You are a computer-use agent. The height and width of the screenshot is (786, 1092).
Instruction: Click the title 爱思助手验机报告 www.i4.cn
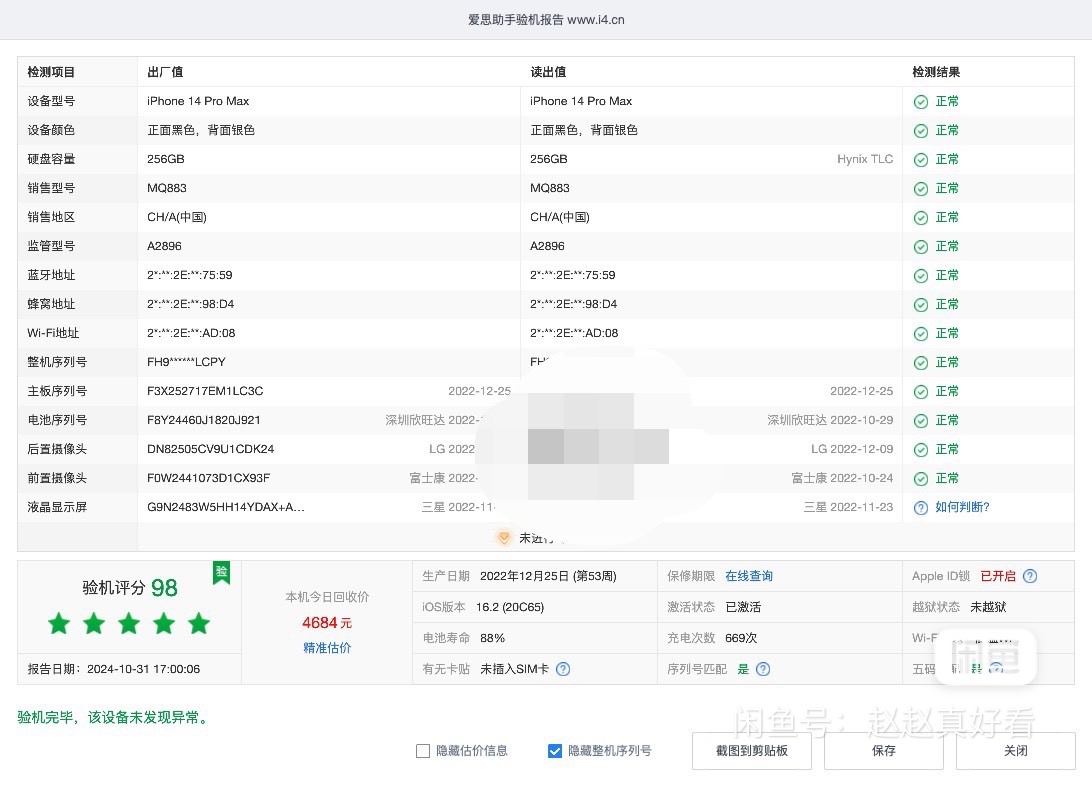546,20
